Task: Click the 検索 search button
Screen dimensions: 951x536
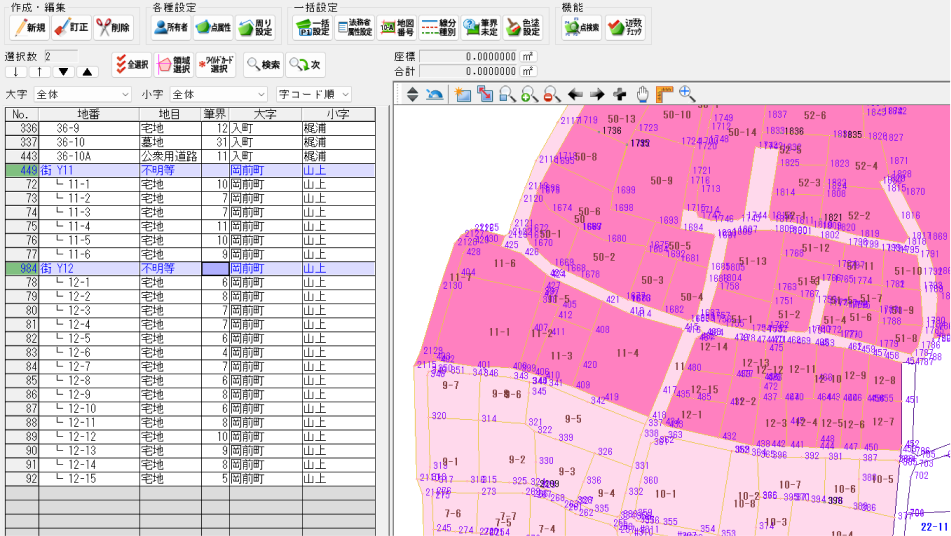Action: pos(262,64)
